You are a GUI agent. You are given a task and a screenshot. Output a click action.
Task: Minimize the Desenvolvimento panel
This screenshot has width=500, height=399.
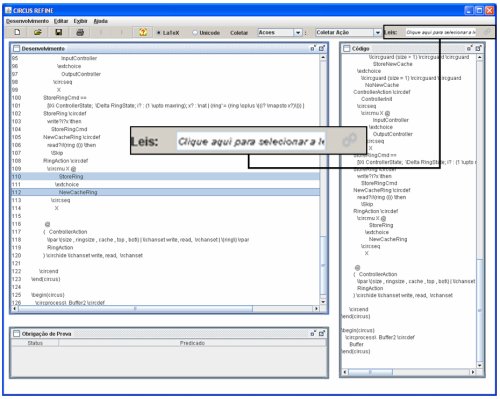(x=313, y=48)
